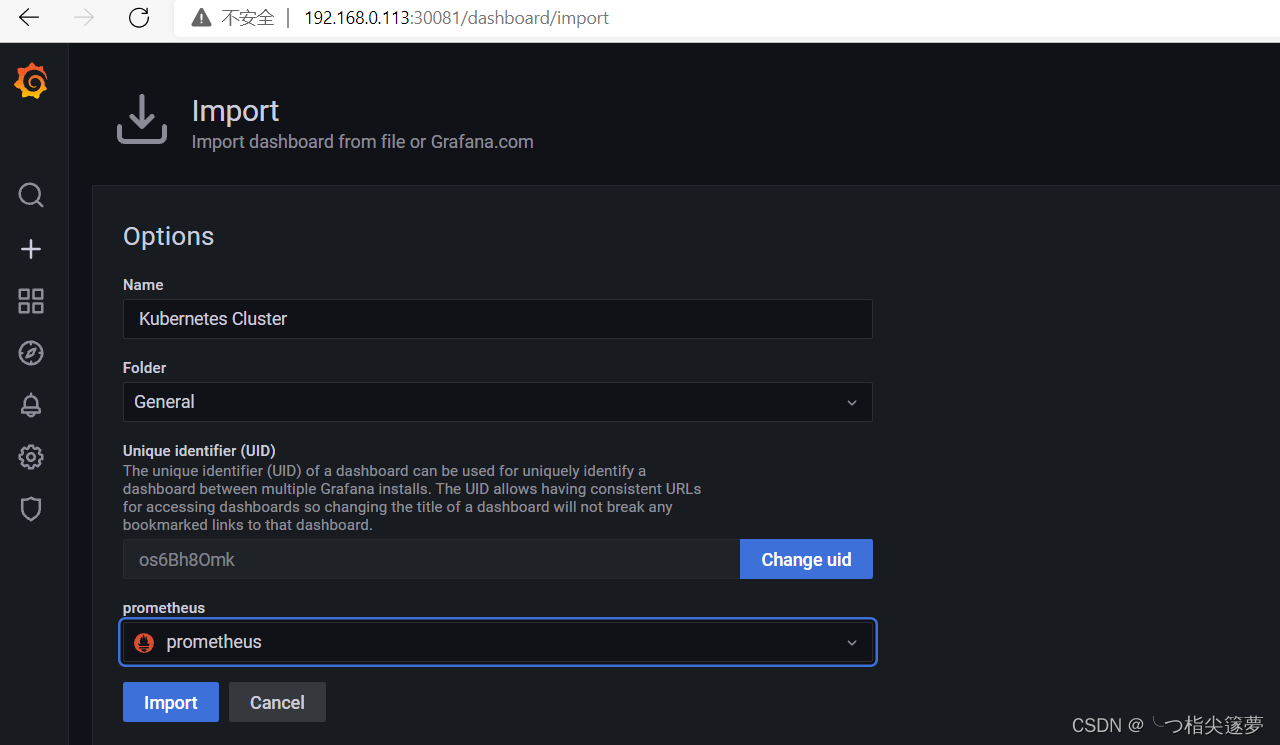
Task: Click the Import page title
Action: coord(235,111)
